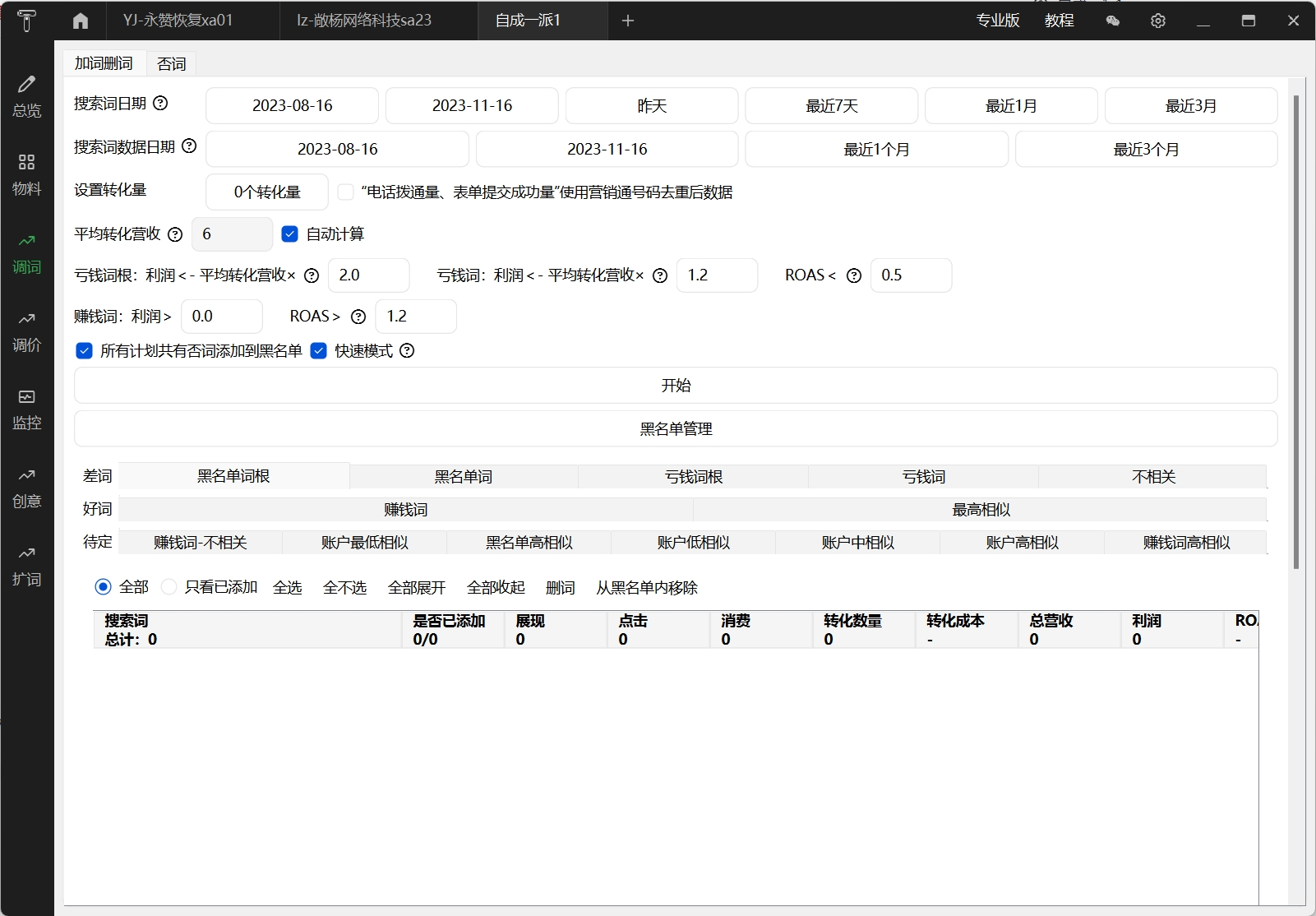Select the 只看已添加 radio button
Screen dimensions: 1316x916
click(169, 586)
